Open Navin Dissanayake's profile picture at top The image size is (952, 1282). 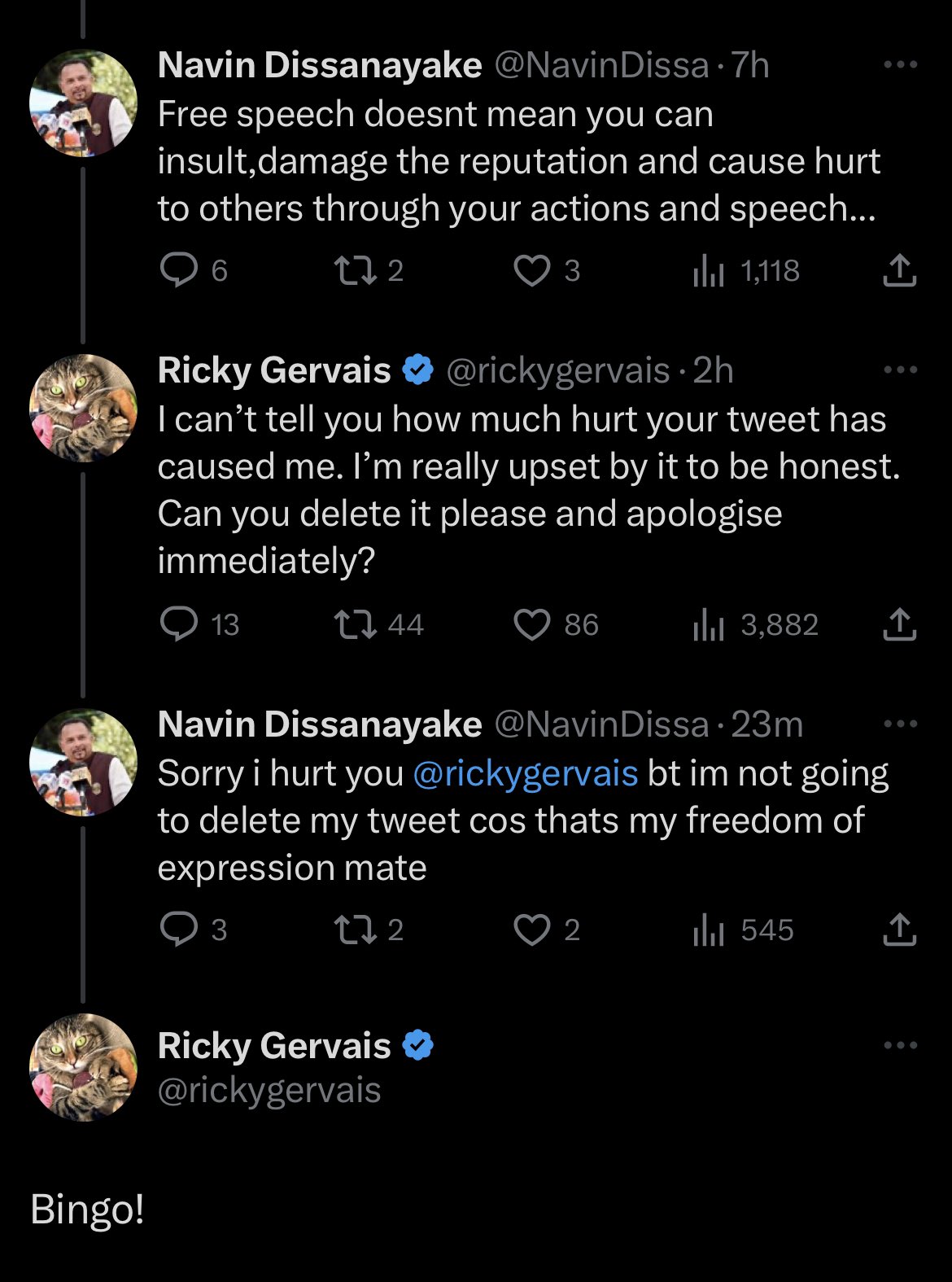[83, 103]
